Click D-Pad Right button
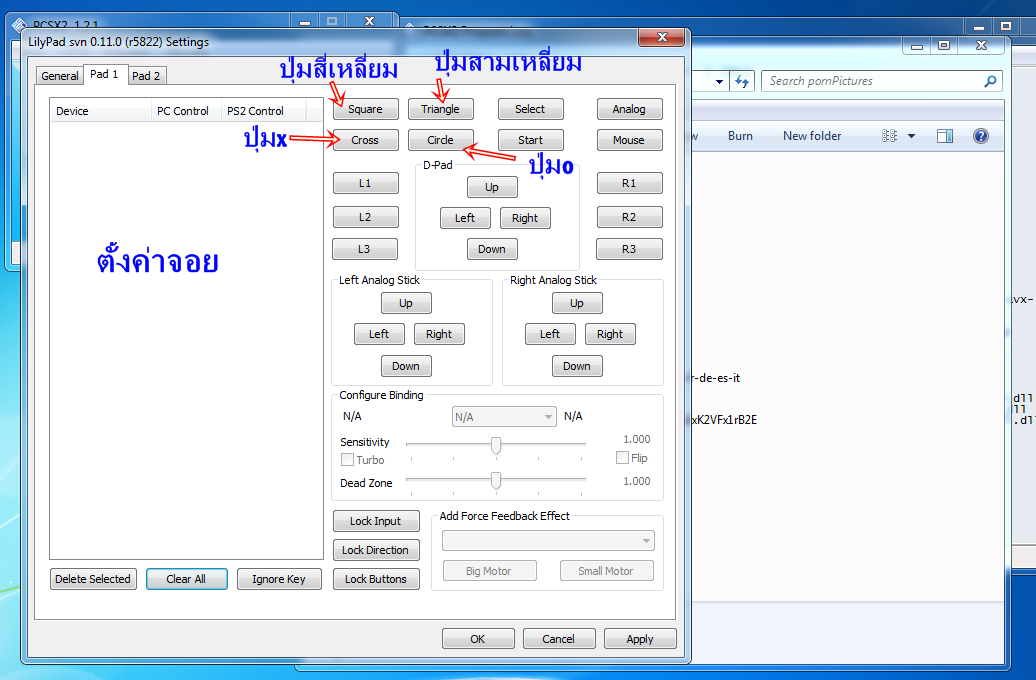Screen dimensions: 1036x680 (x=525, y=218)
